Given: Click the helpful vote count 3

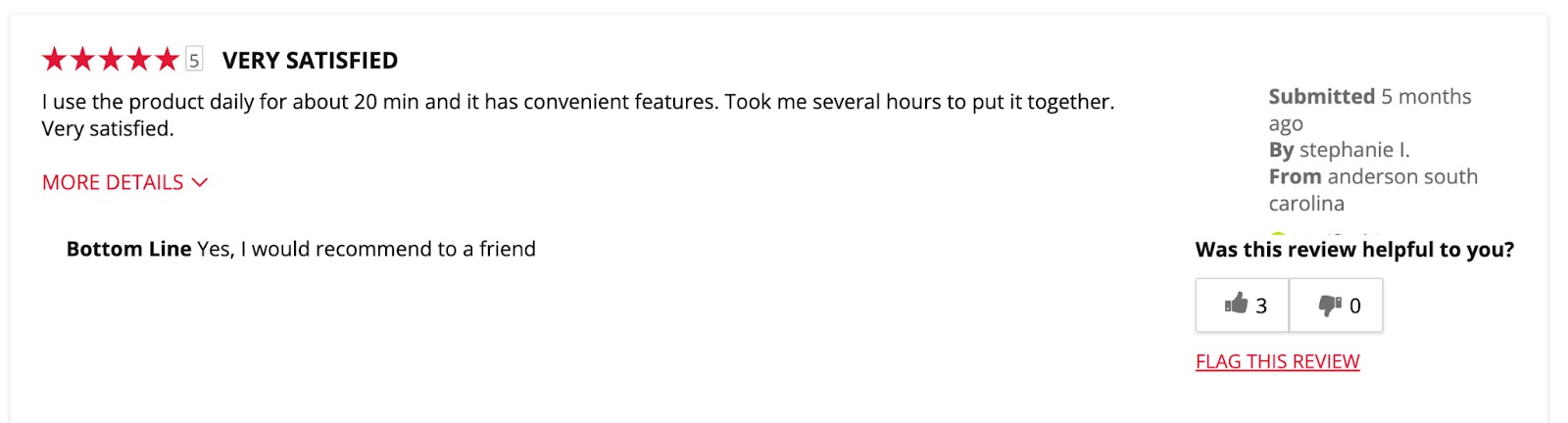Looking at the screenshot, I should pos(1261,305).
